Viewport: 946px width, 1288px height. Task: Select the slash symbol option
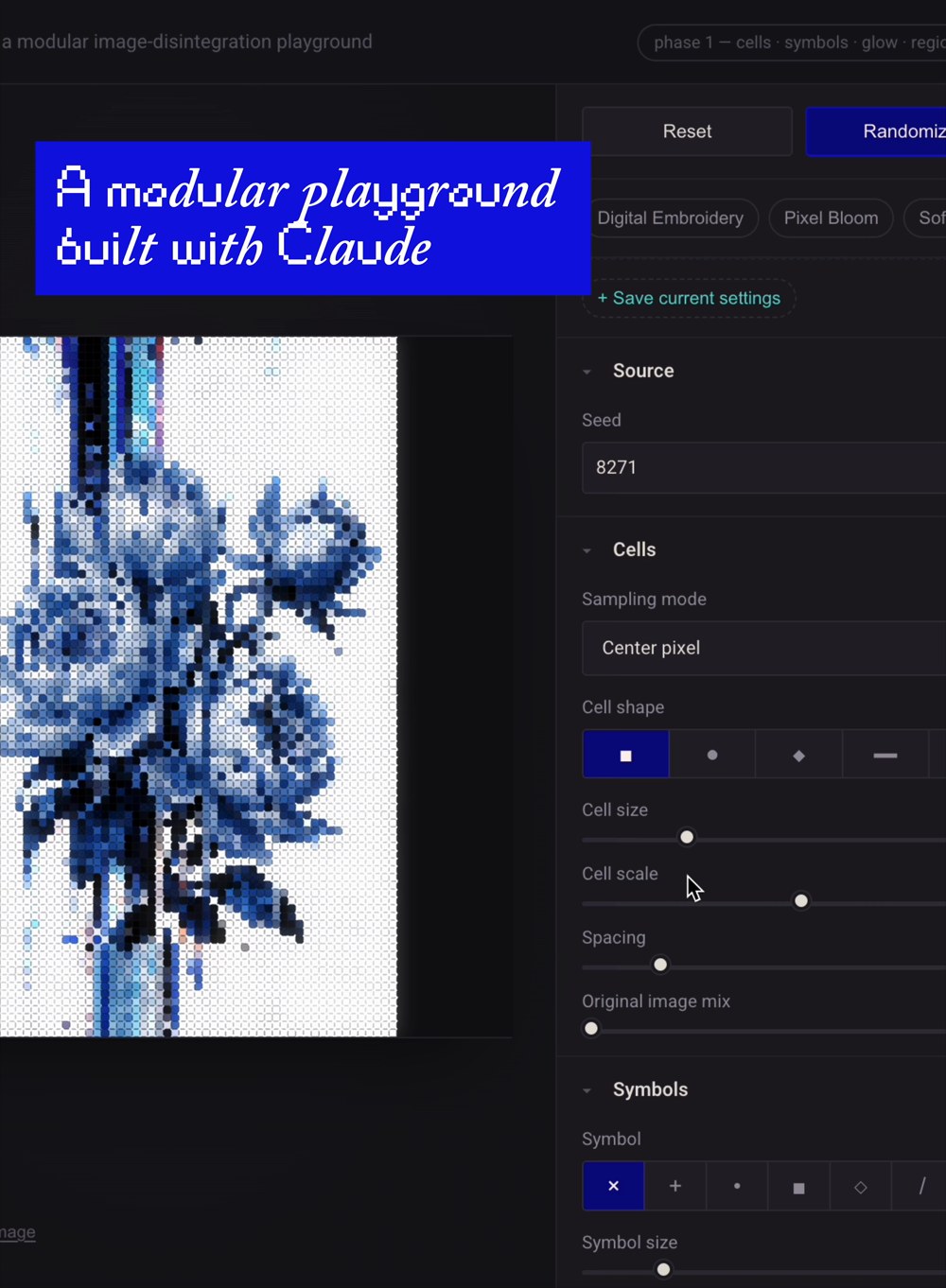[920, 1186]
